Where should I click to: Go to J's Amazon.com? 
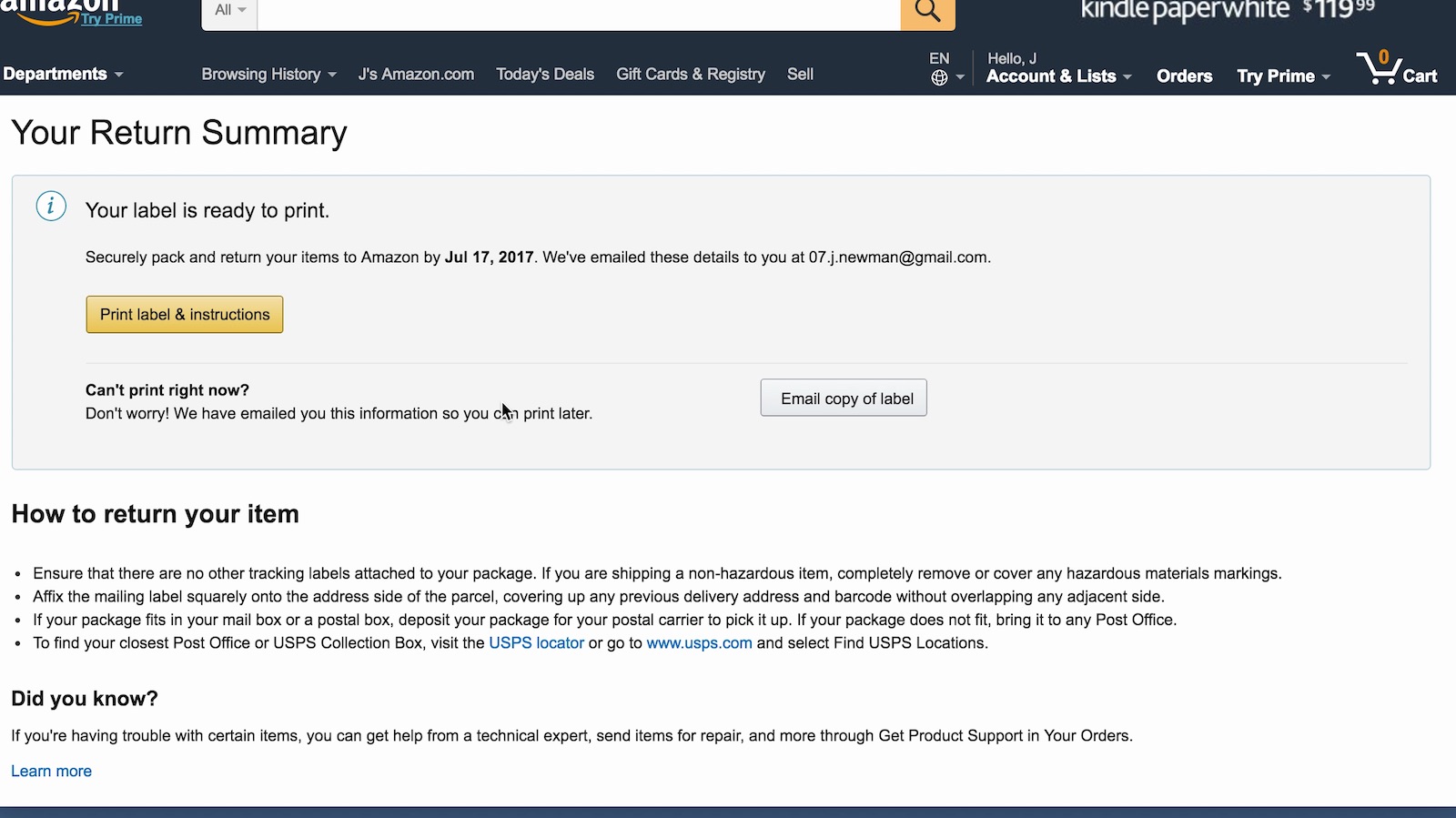416,75
